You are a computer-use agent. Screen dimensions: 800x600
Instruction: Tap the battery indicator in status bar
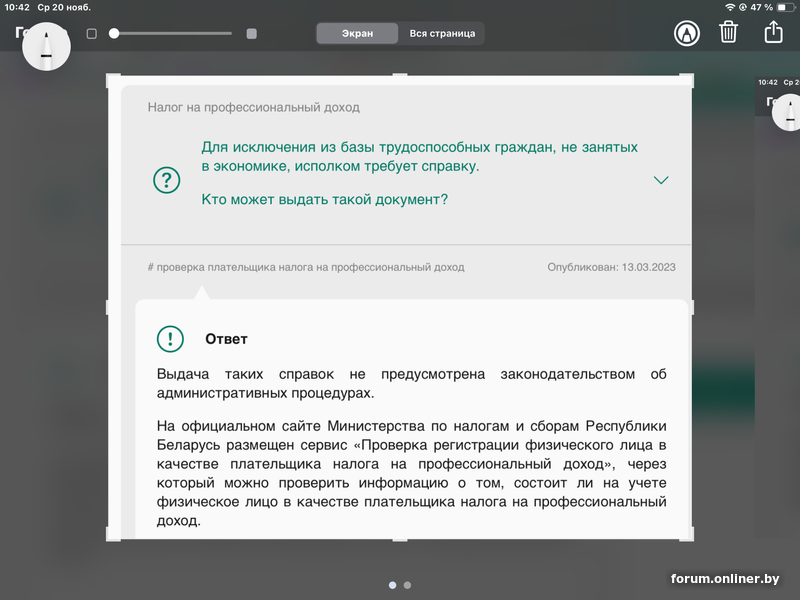(785, 7)
